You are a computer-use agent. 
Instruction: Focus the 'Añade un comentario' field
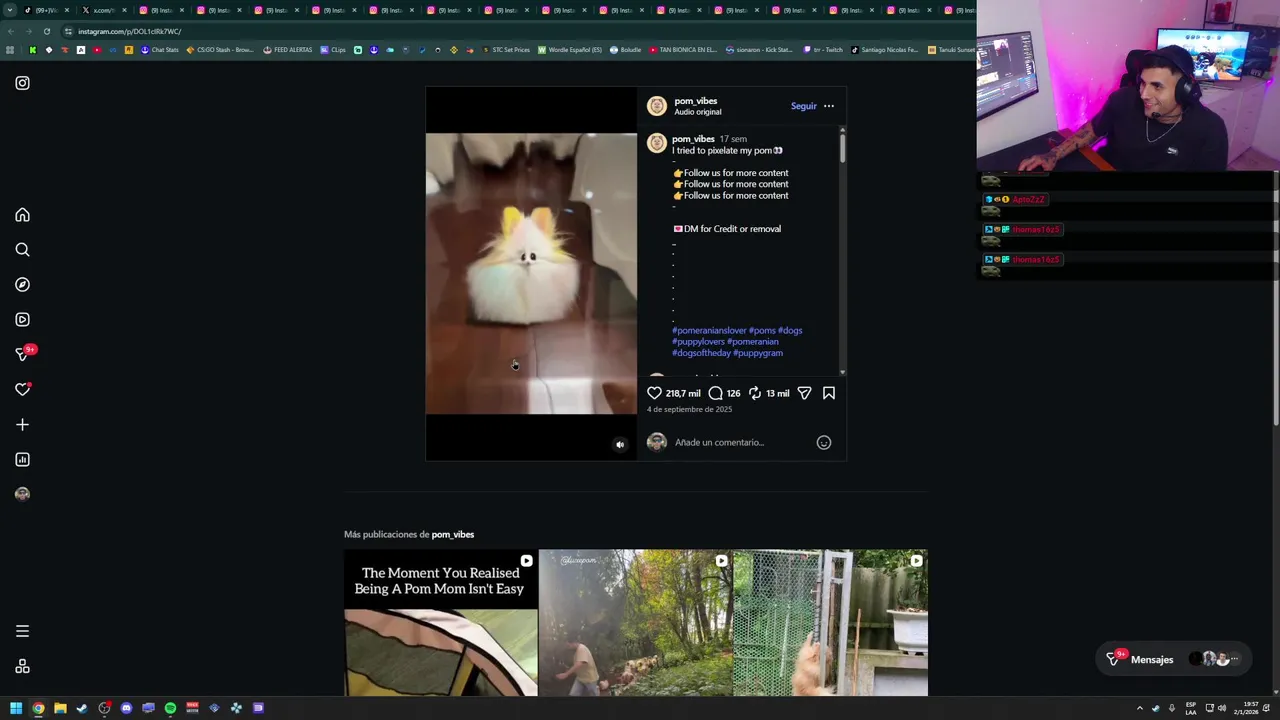[x=741, y=442]
